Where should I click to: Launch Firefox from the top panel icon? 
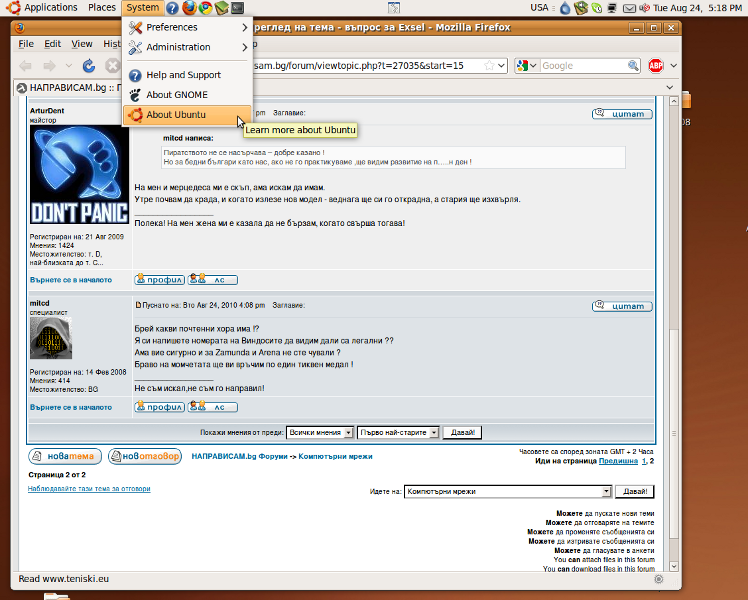(x=189, y=8)
